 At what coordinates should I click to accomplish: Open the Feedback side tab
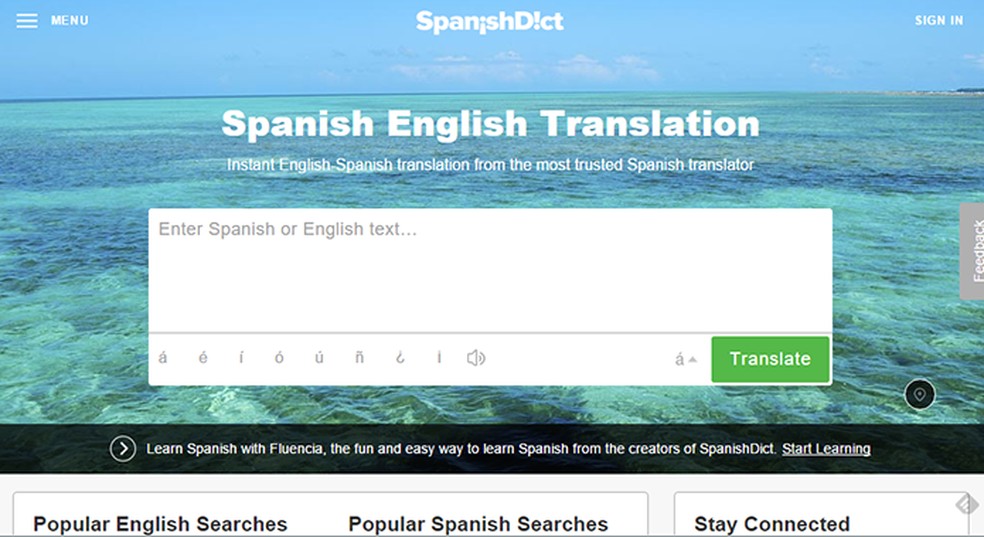click(973, 251)
